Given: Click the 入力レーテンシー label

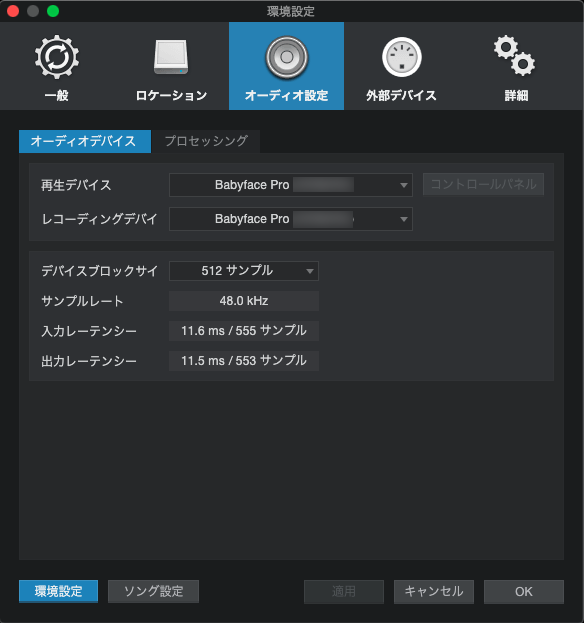Looking at the screenshot, I should [89, 331].
